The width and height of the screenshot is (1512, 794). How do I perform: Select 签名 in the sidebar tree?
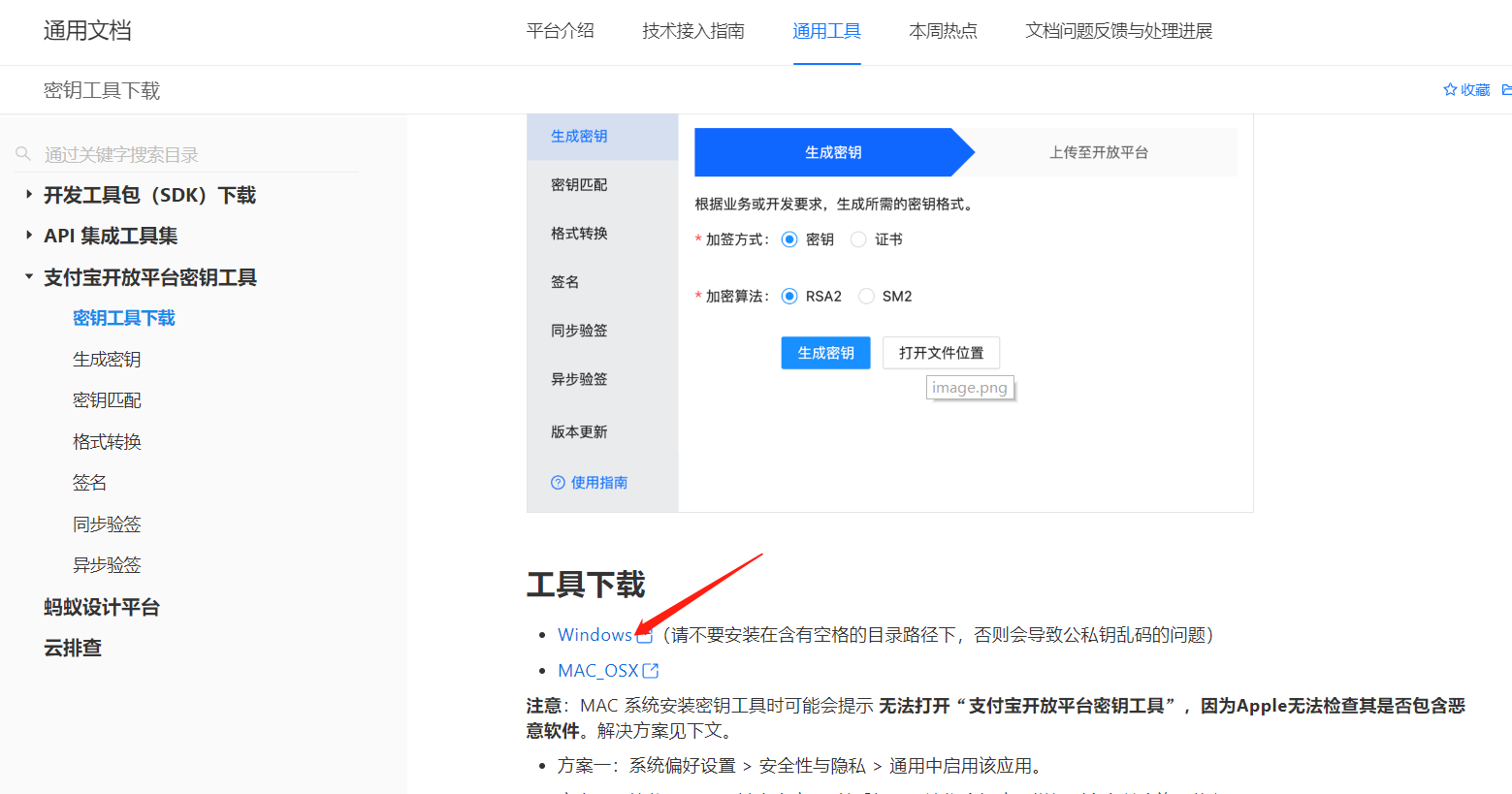pos(90,483)
